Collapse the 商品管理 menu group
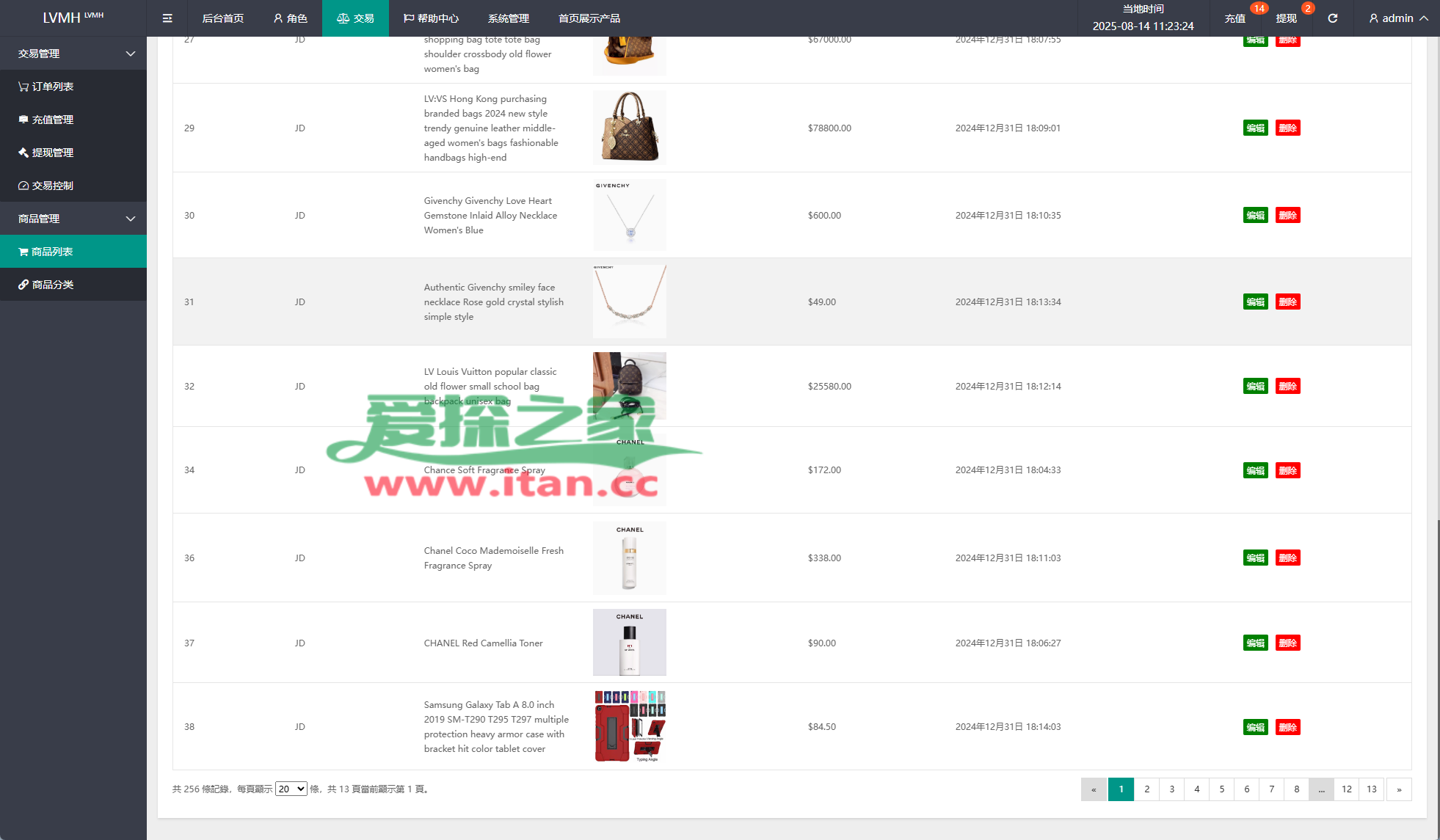This screenshot has height=840, width=1440. coord(73,219)
